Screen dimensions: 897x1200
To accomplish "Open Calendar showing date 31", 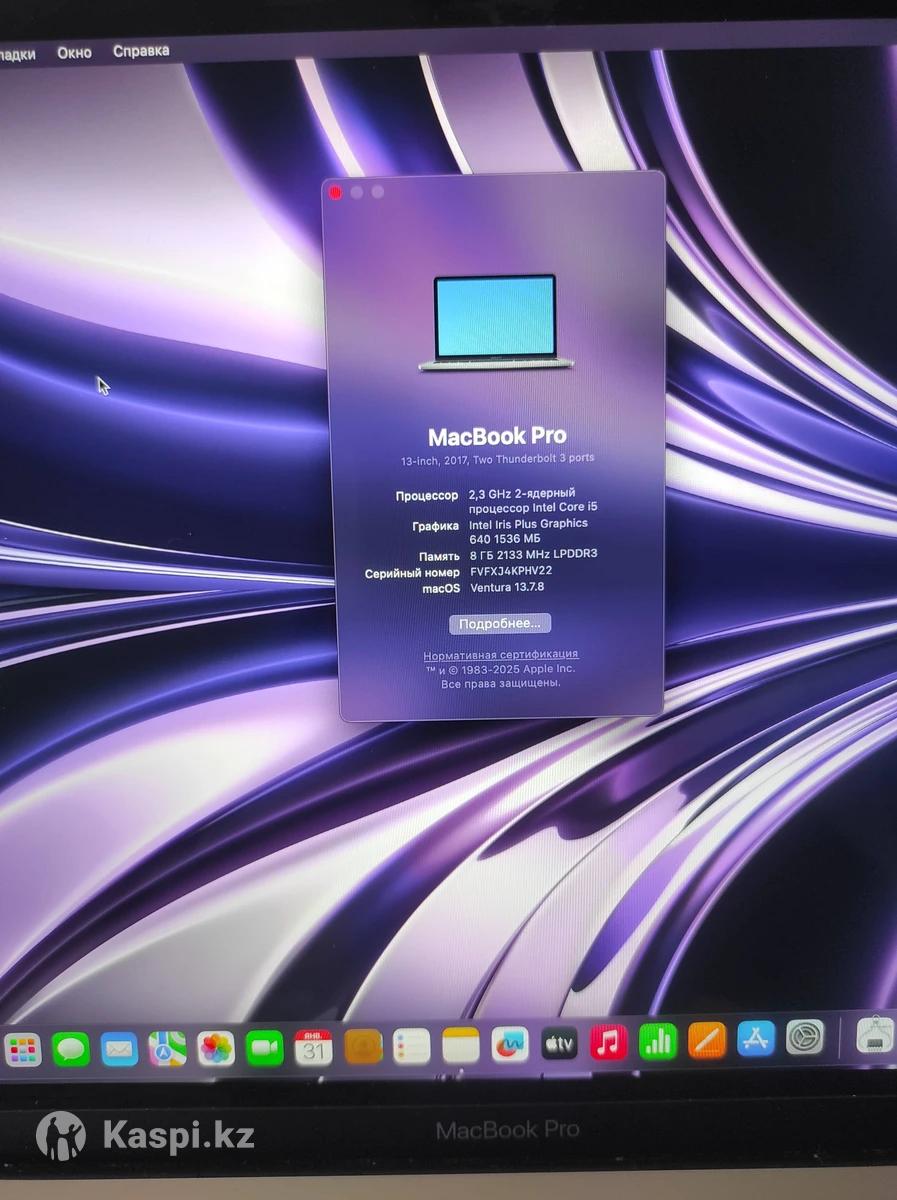I will pos(313,1047).
